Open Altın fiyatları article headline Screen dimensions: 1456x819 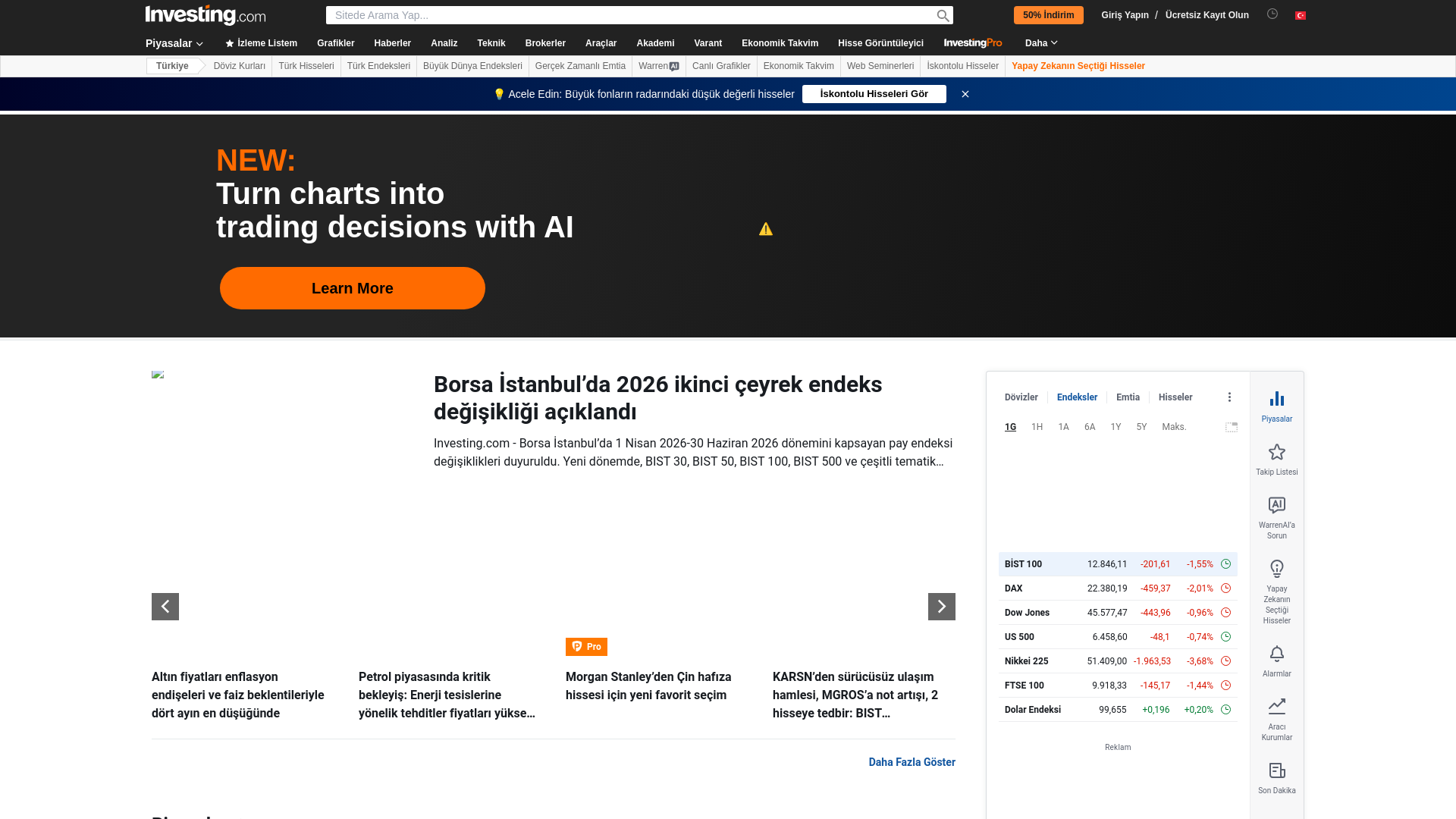click(x=238, y=695)
